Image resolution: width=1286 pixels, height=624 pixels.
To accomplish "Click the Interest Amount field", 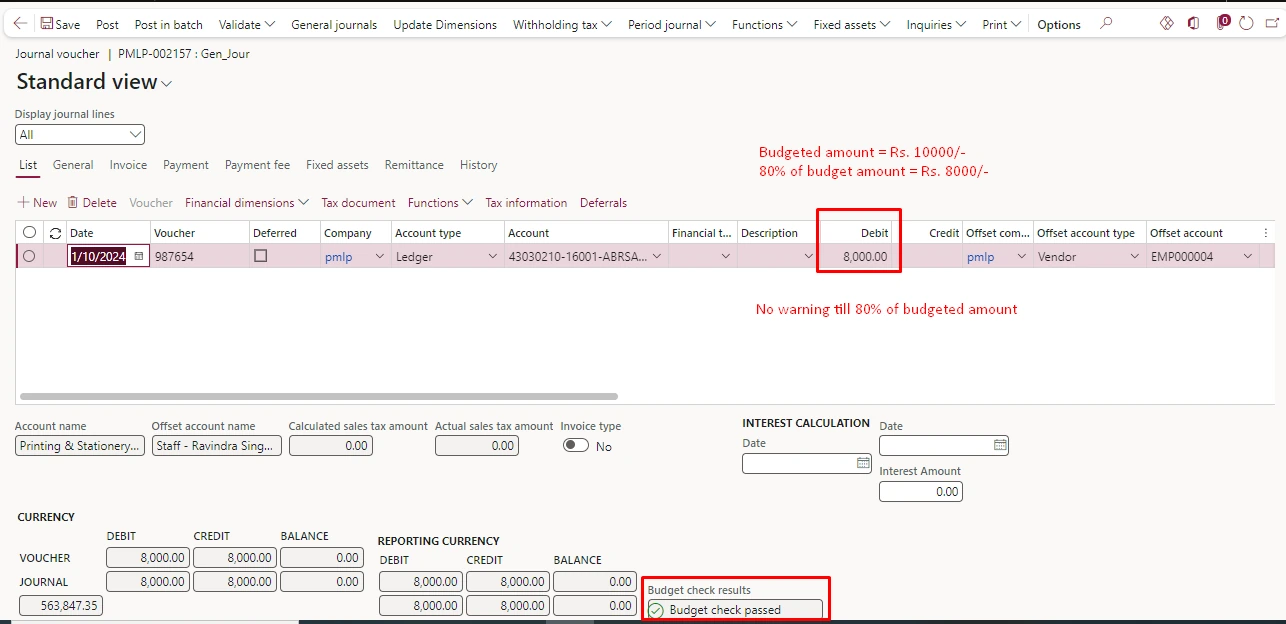I will [920, 491].
